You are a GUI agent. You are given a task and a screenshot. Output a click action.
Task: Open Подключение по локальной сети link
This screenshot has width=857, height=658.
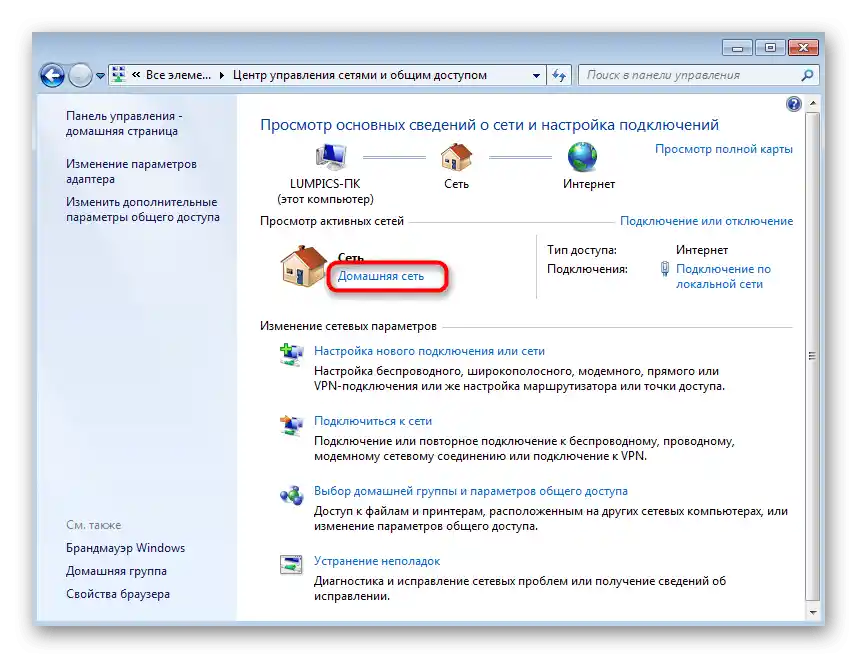(x=723, y=277)
